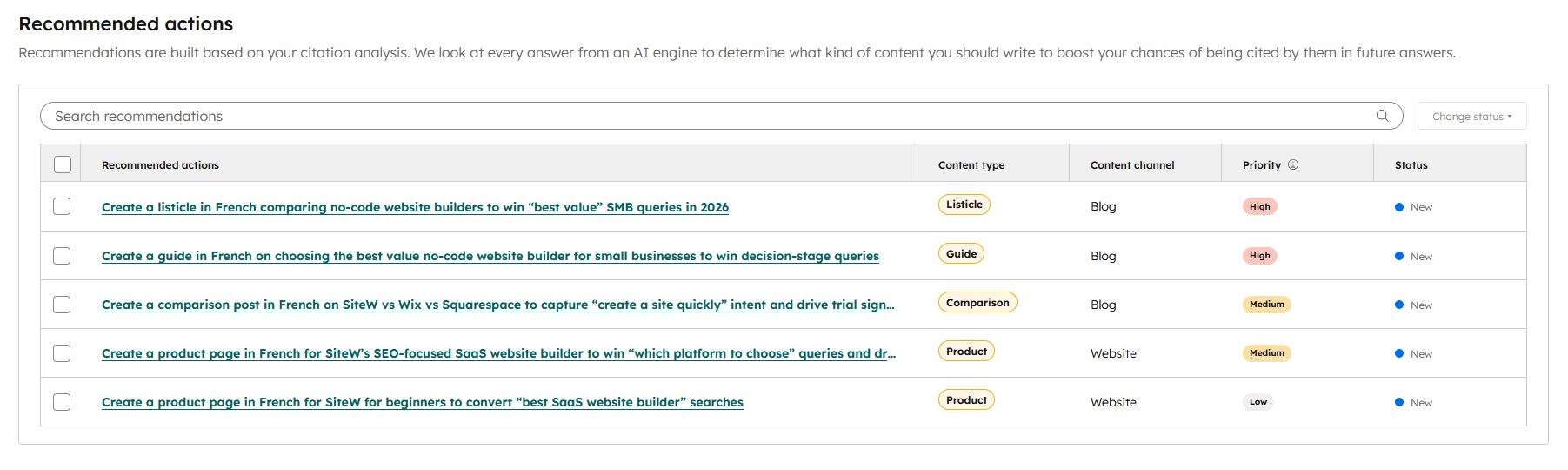The height and width of the screenshot is (470, 1568).
Task: Click High priority badge in first row
Action: coord(1259,207)
